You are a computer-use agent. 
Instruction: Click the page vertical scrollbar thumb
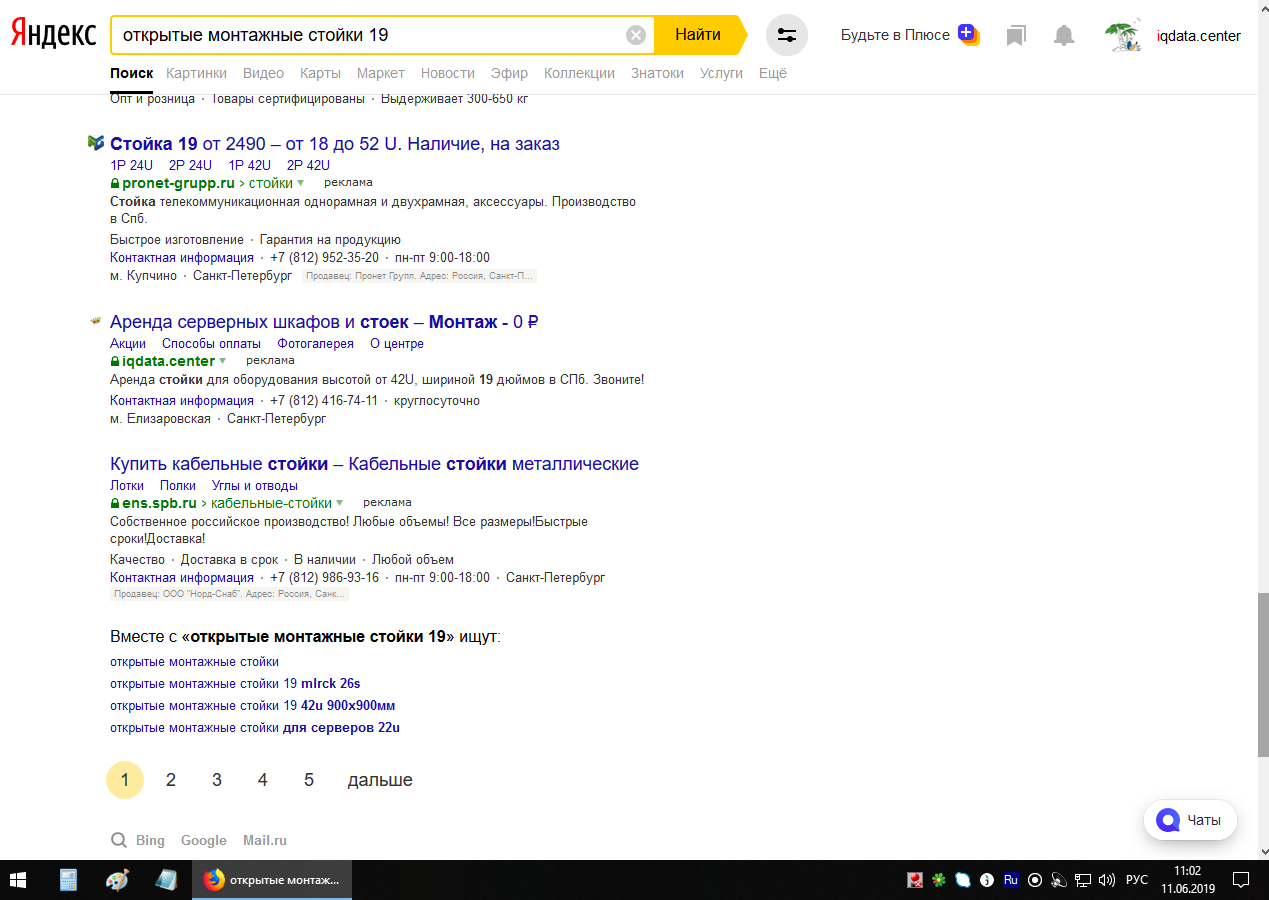[x=1263, y=674]
